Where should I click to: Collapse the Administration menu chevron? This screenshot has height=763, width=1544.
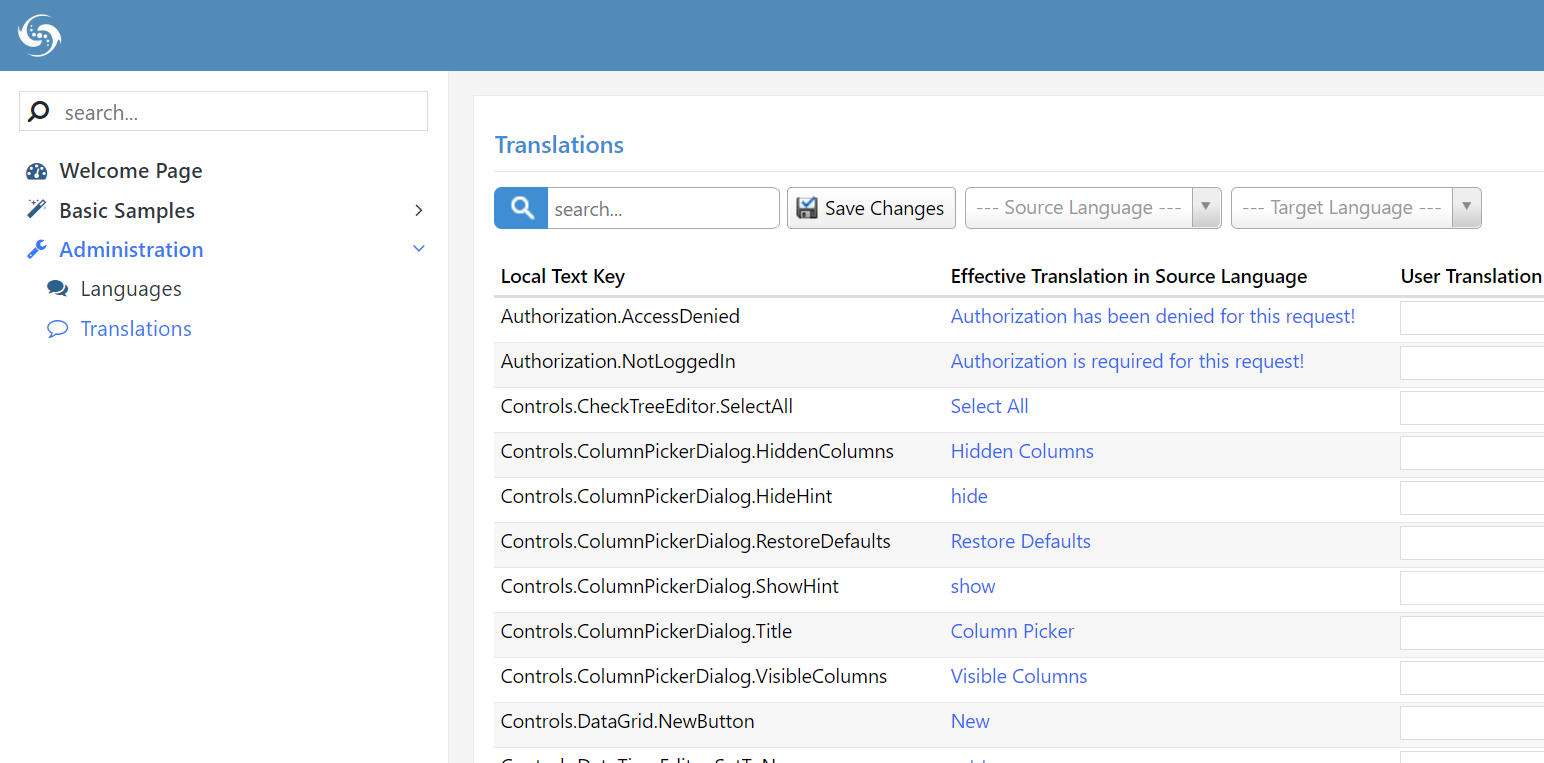(x=419, y=249)
